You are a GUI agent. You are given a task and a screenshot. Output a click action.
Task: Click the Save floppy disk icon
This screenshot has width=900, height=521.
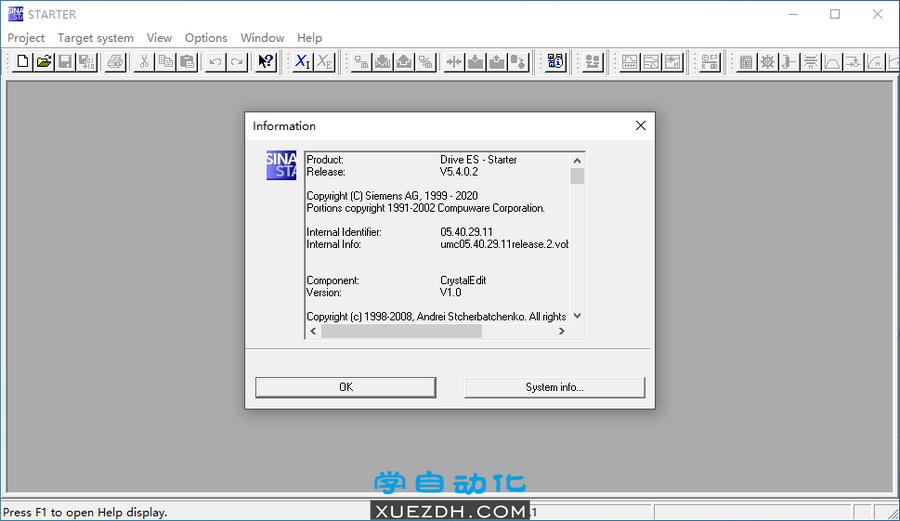(65, 61)
